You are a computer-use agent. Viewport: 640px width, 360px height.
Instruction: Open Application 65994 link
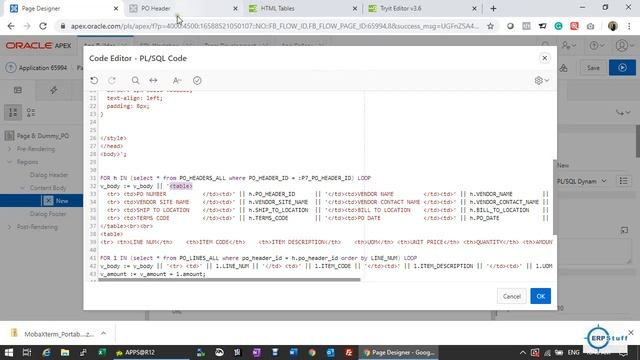[42, 68]
